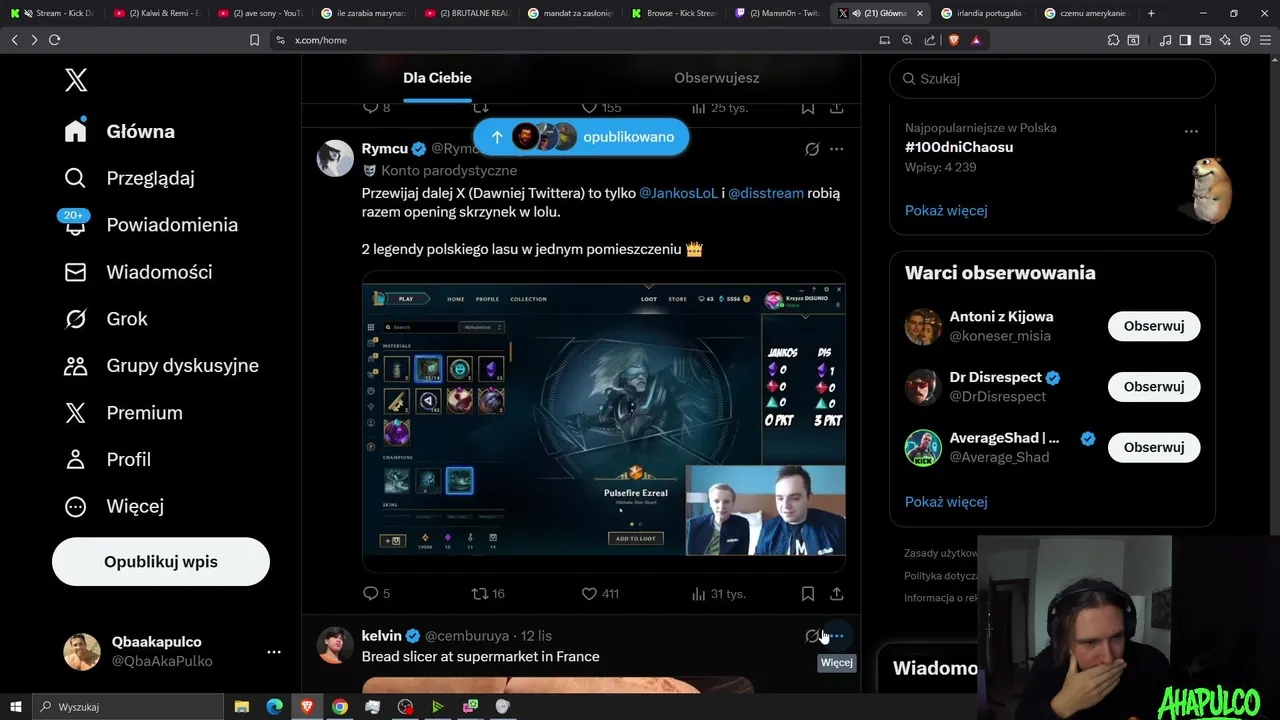Open Więcej menu in left sidebar

tap(114, 506)
